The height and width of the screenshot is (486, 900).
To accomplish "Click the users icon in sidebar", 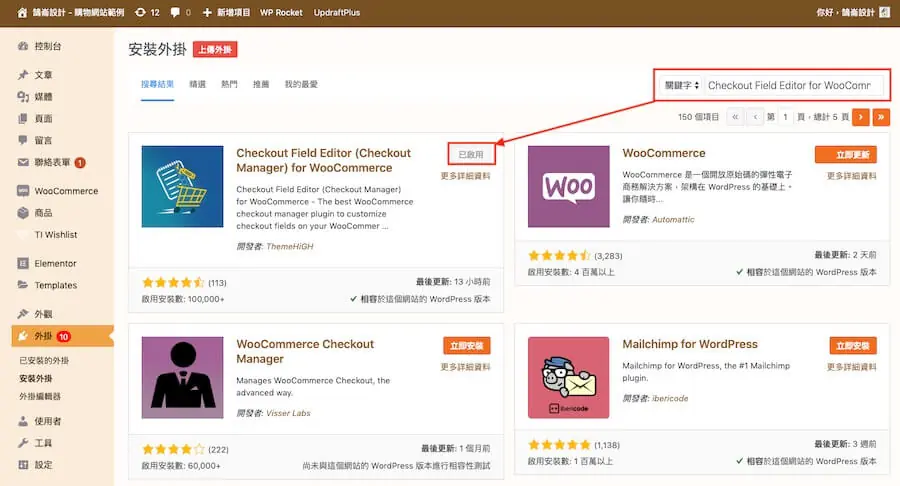I will coord(23,421).
